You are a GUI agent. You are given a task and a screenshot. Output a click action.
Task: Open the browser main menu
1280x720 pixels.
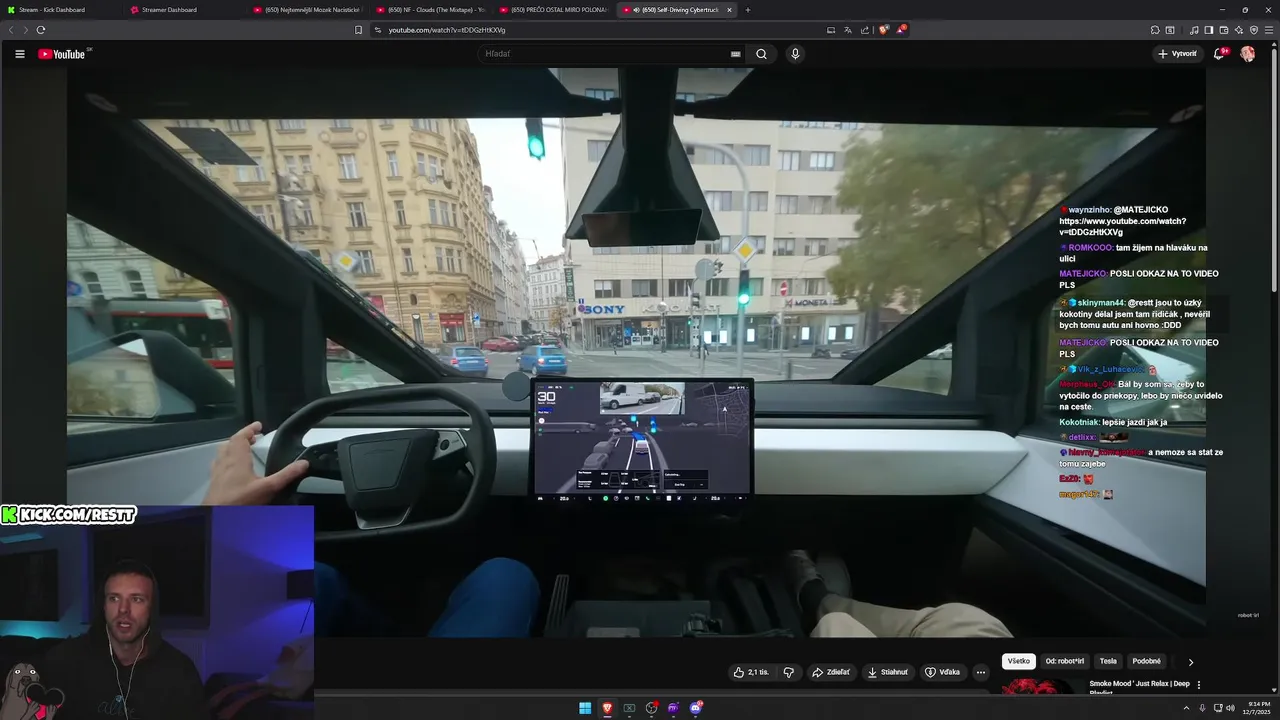(1269, 30)
